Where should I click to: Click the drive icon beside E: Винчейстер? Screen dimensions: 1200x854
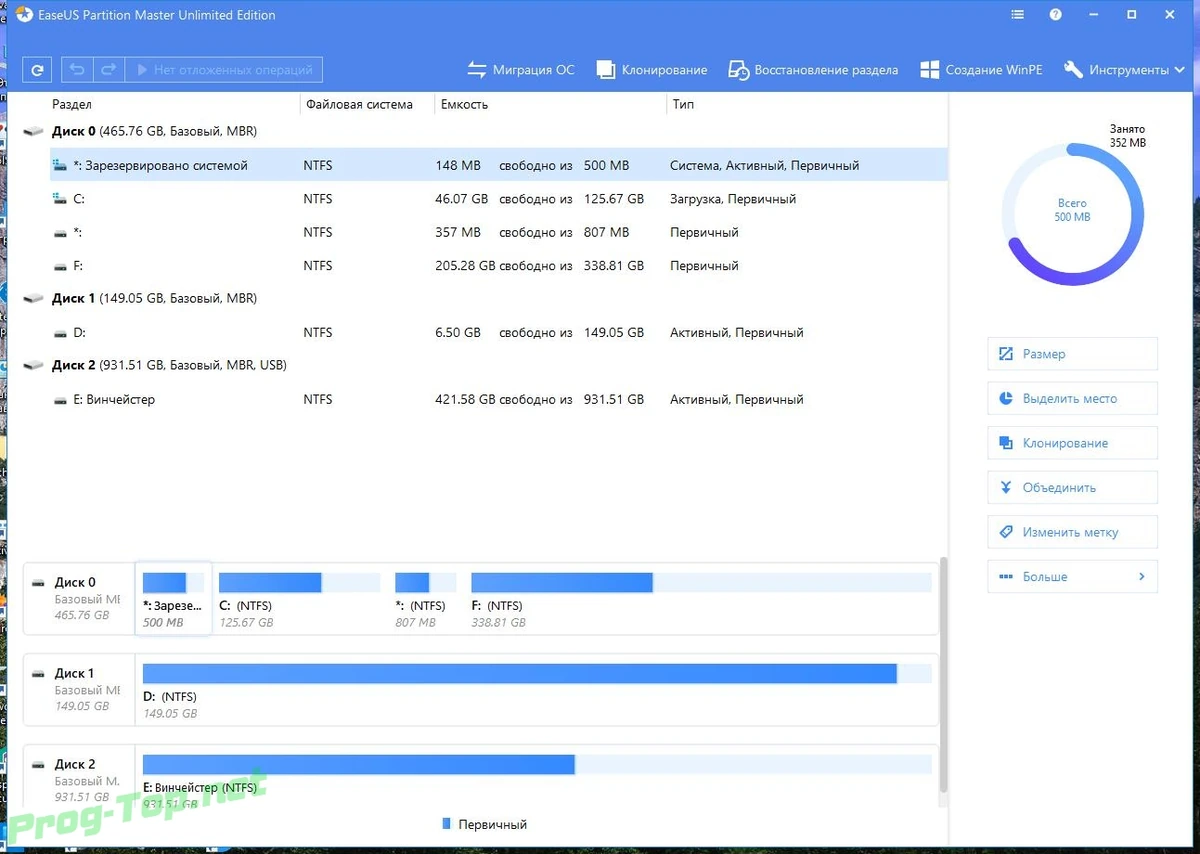pyautogui.click(x=60, y=400)
